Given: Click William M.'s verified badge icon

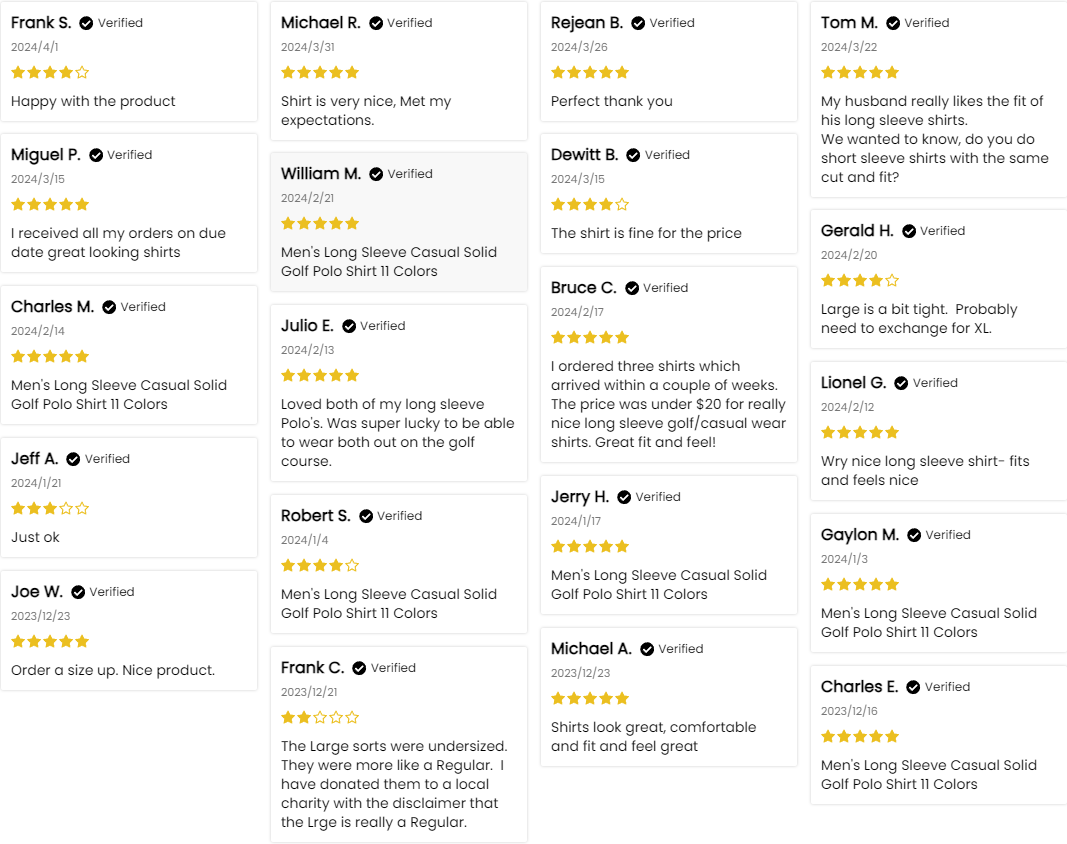Looking at the screenshot, I should pyautogui.click(x=376, y=174).
